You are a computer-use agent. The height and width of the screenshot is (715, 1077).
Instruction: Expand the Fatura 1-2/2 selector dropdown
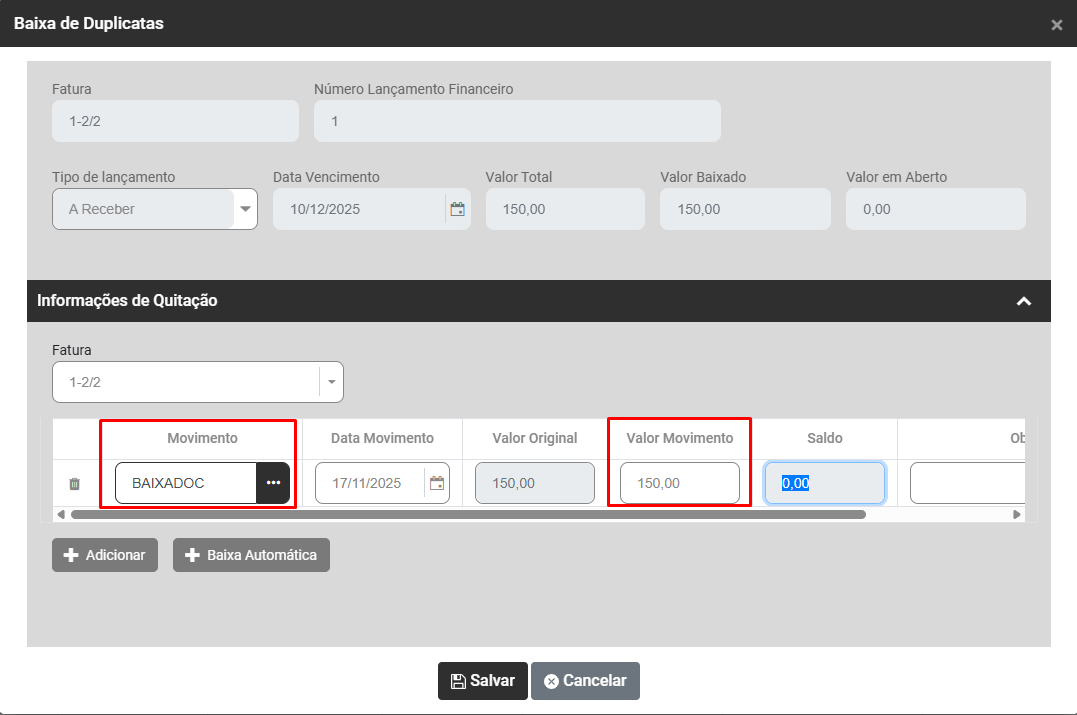click(331, 382)
